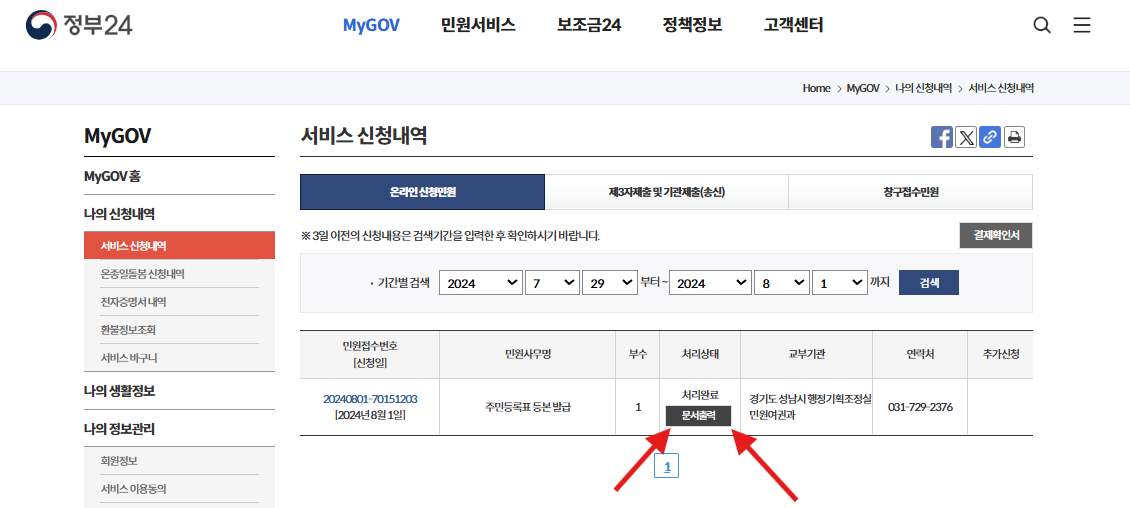Open application number 20240801-70151203 link
This screenshot has width=1130, height=508.
click(x=370, y=399)
